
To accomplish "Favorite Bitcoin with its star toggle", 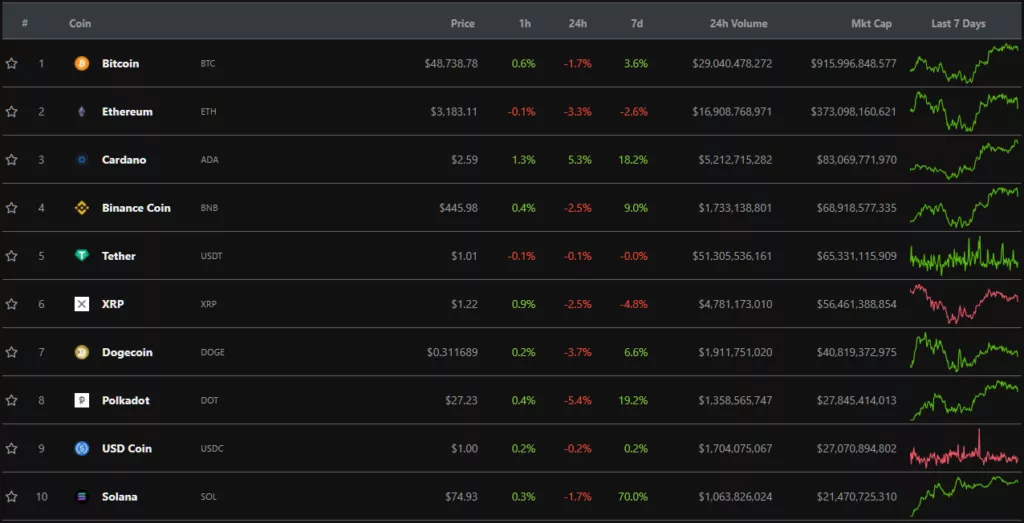I will point(12,64).
